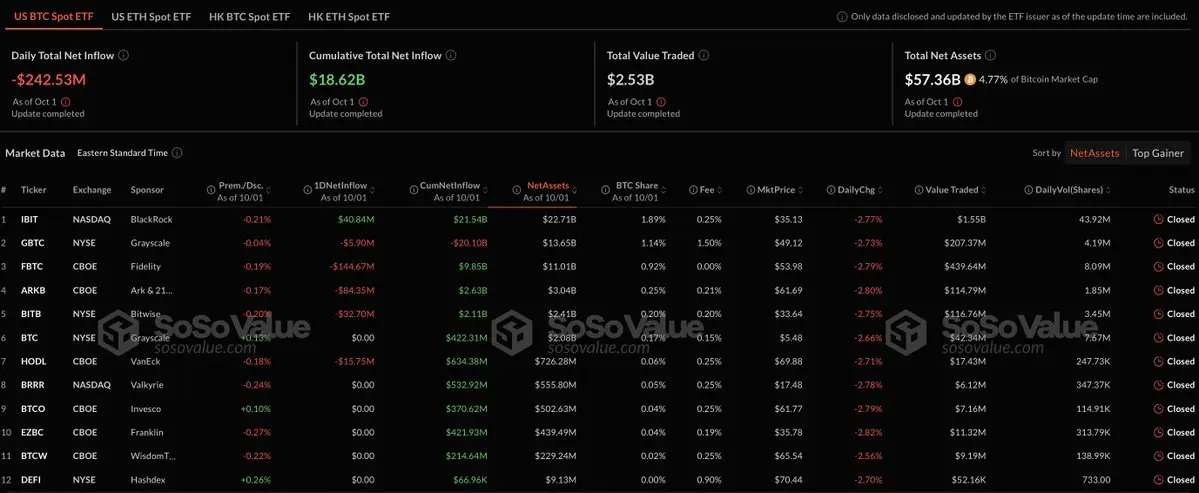Sort by Top Gainer button

tap(1158, 153)
